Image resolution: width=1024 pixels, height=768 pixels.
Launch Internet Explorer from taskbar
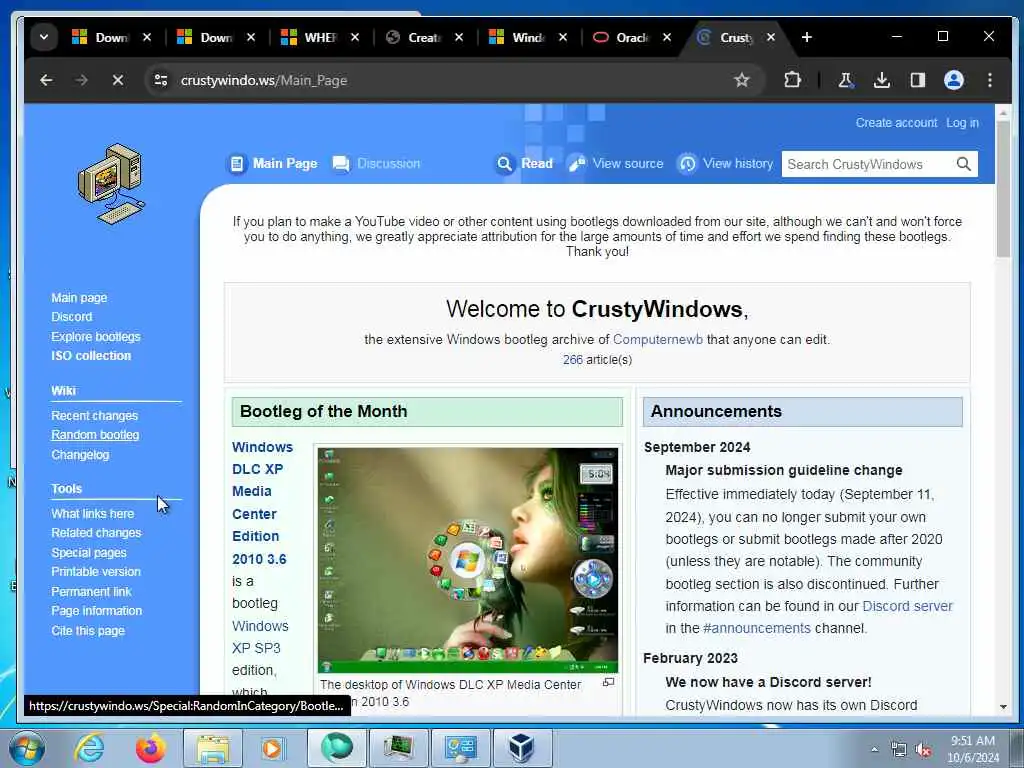point(88,748)
